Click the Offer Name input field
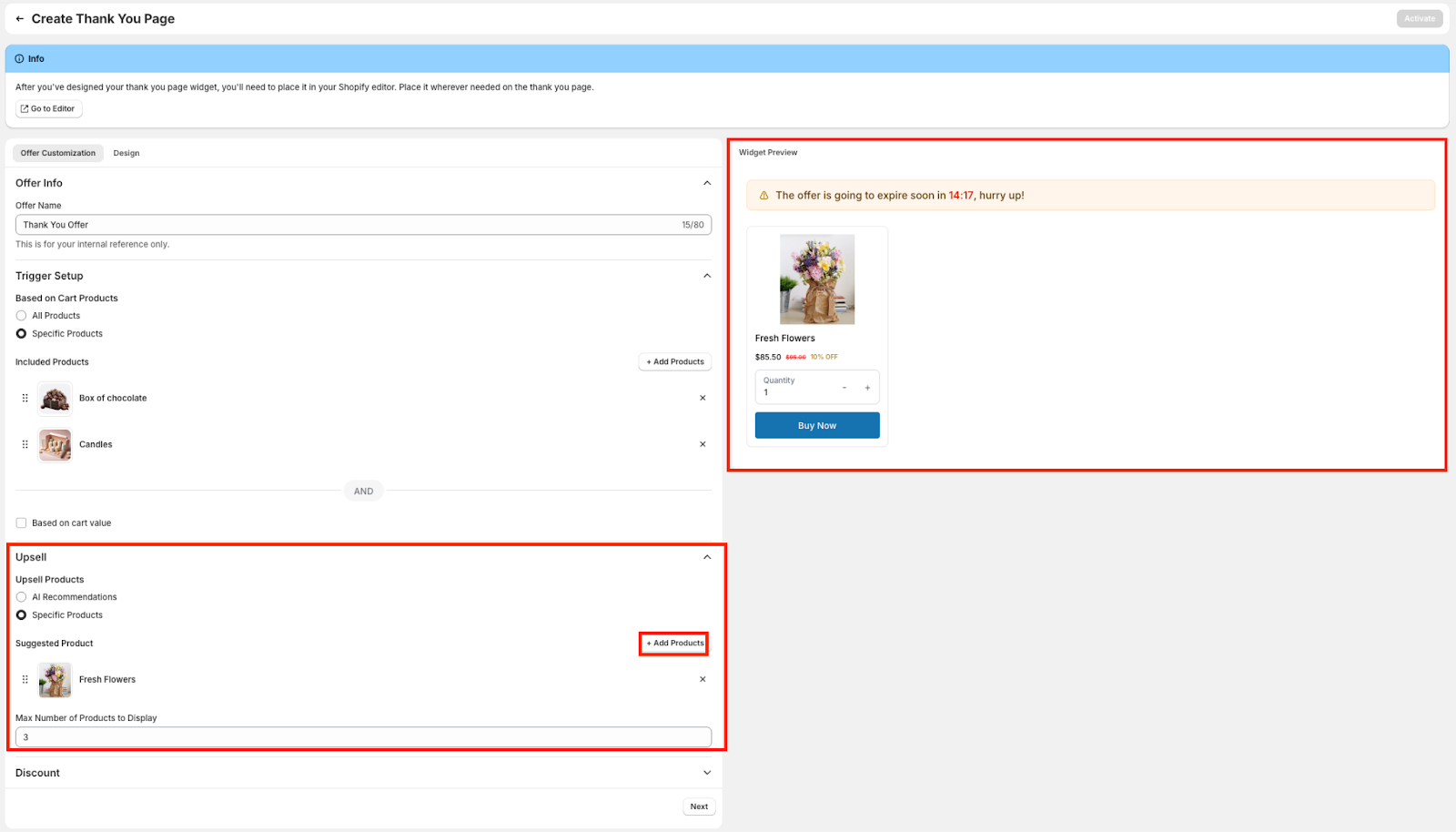The image size is (1456, 832). [346, 225]
